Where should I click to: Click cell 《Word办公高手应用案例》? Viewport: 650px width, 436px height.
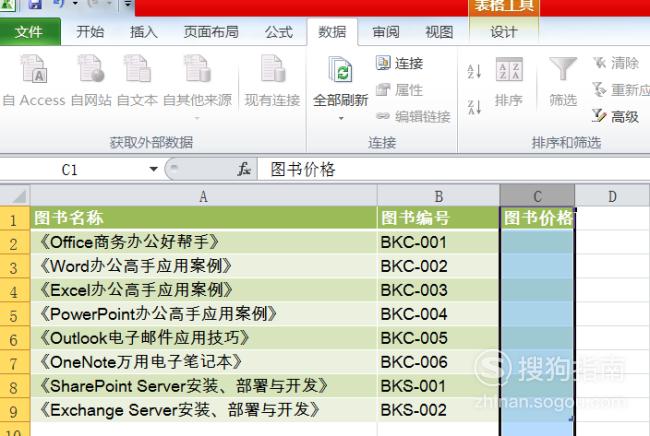coord(204,266)
